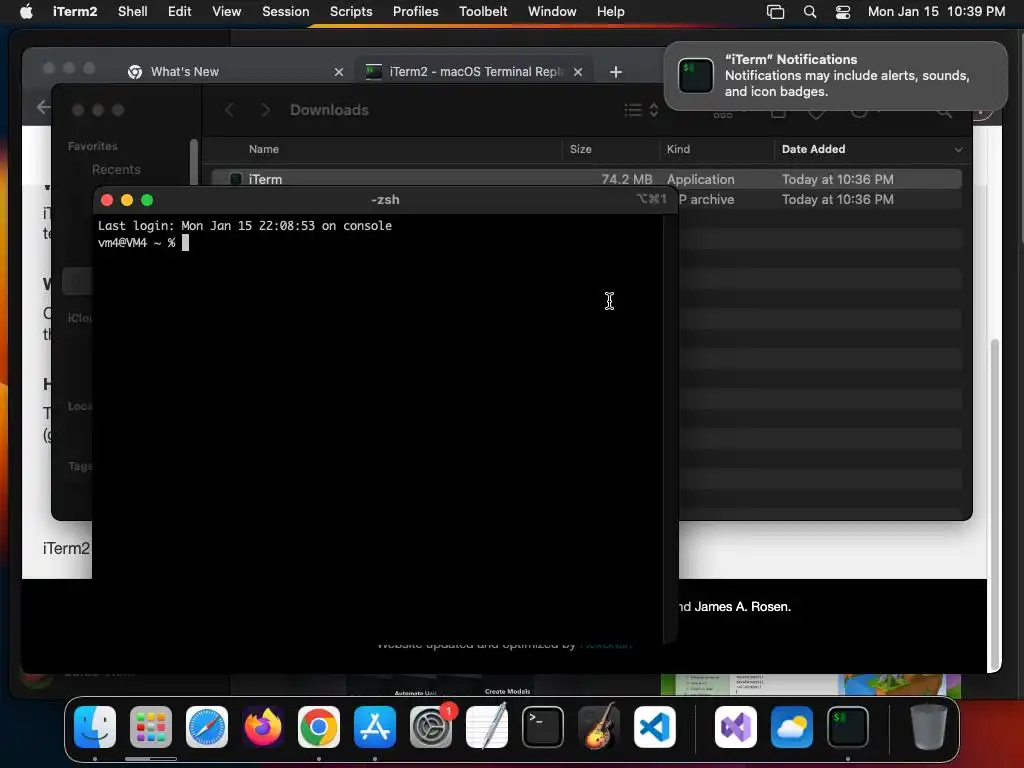Image resolution: width=1024 pixels, height=768 pixels.
Task: Open the iTerm2 application menu
Action: [x=74, y=11]
